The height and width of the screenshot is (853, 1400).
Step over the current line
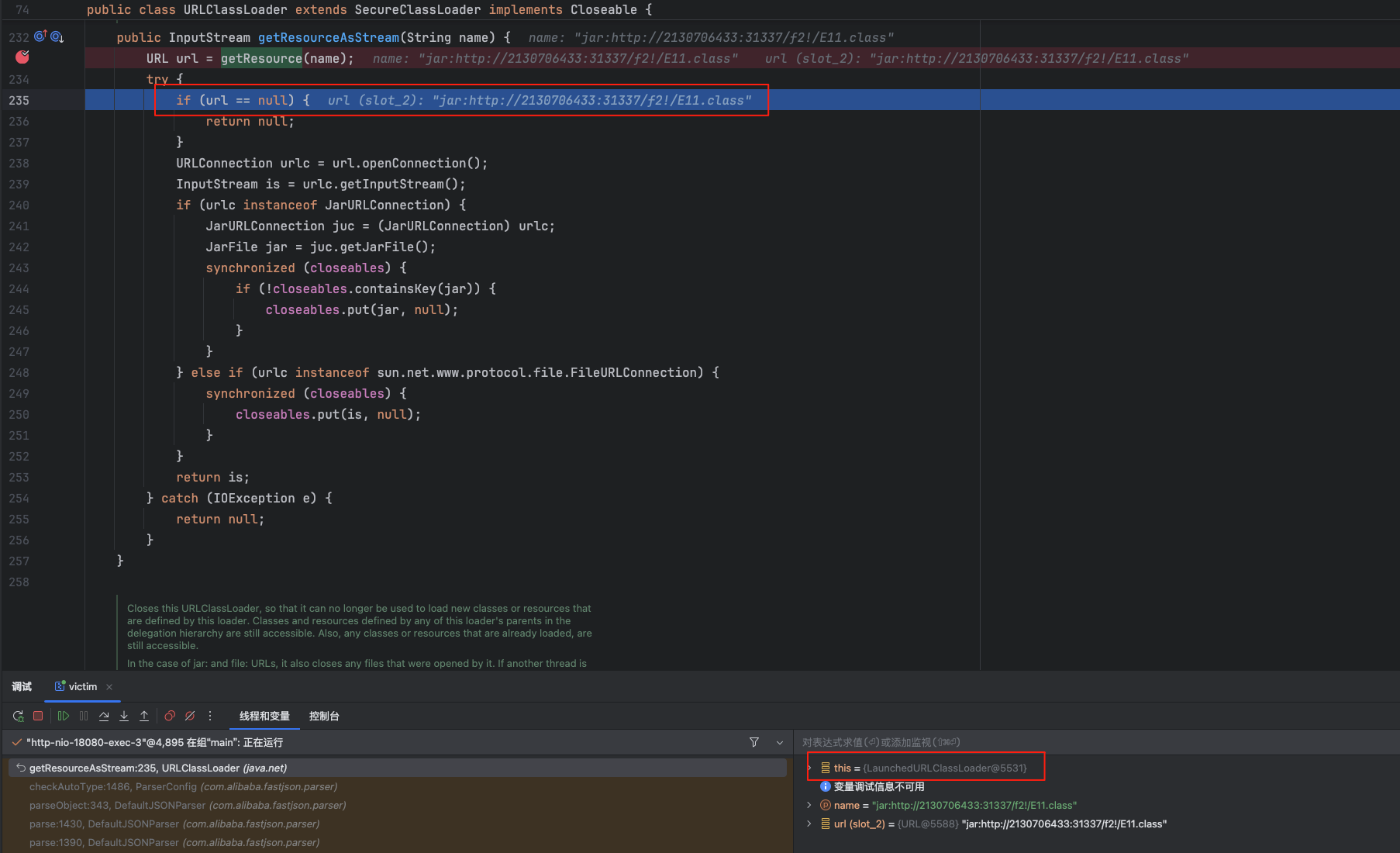click(104, 716)
